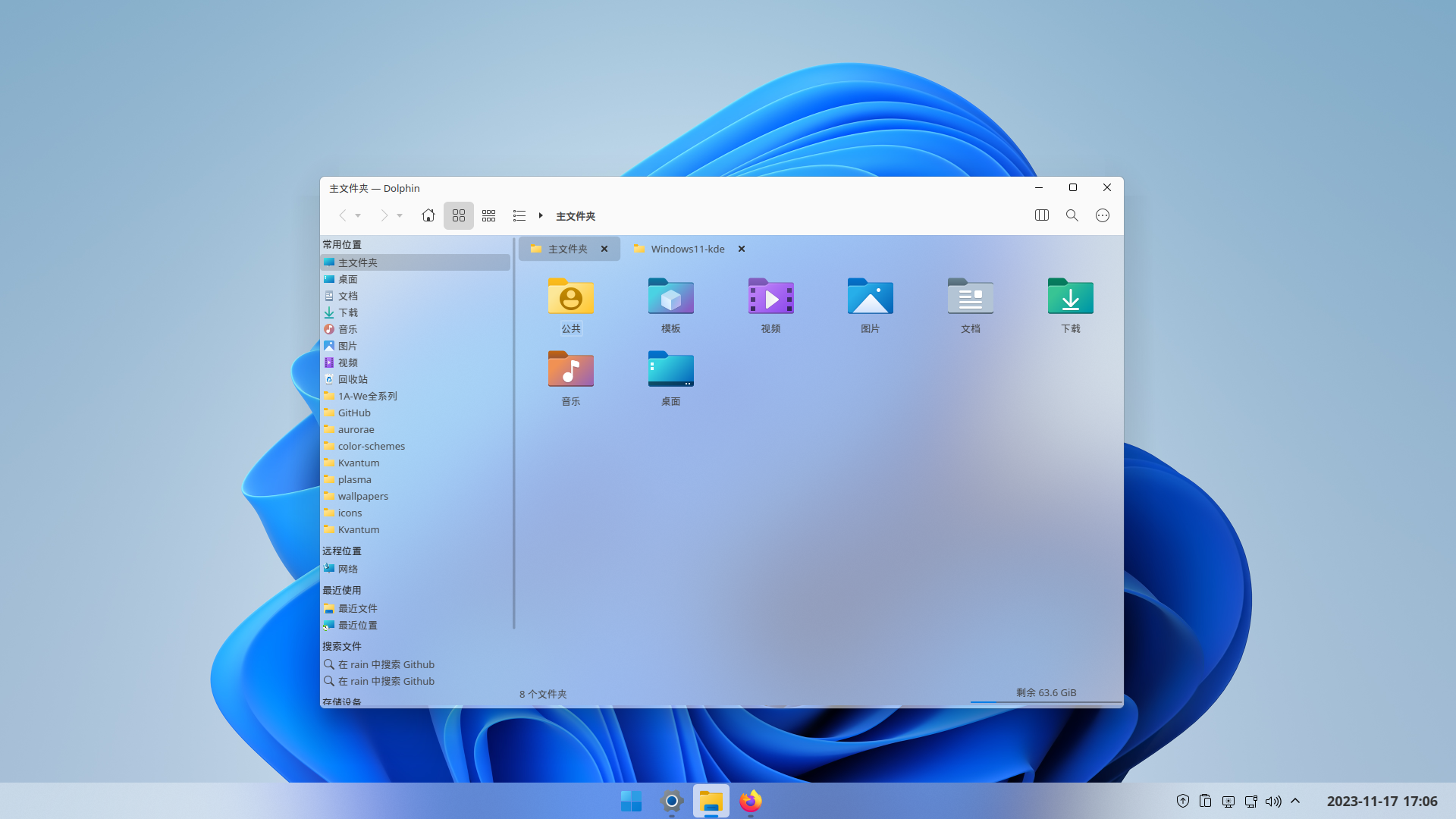Select the 图片 folder icon

click(x=871, y=297)
